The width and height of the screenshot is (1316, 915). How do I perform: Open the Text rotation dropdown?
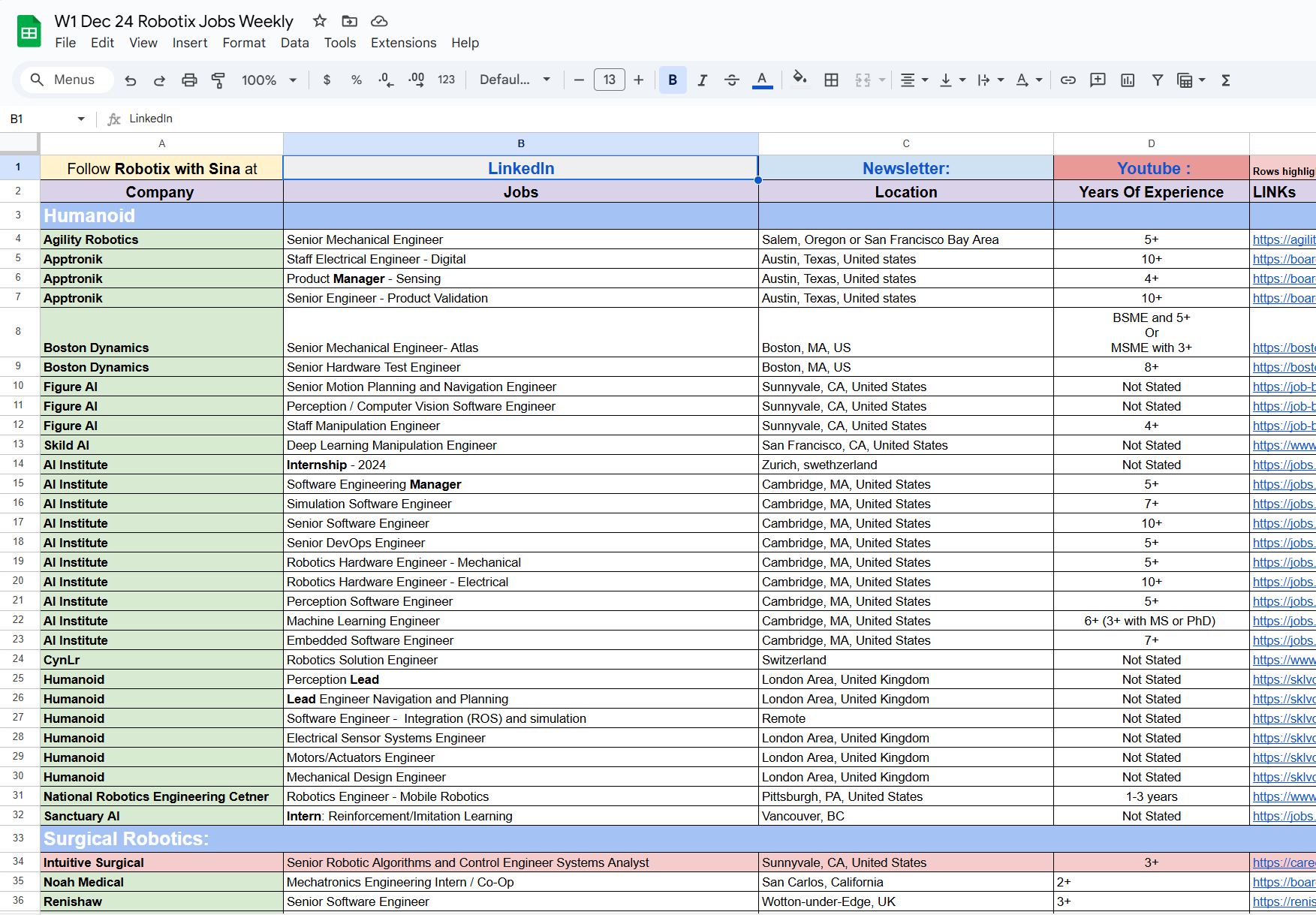point(1028,80)
